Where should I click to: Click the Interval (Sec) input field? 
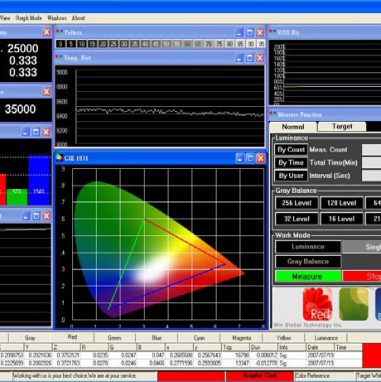click(371, 176)
